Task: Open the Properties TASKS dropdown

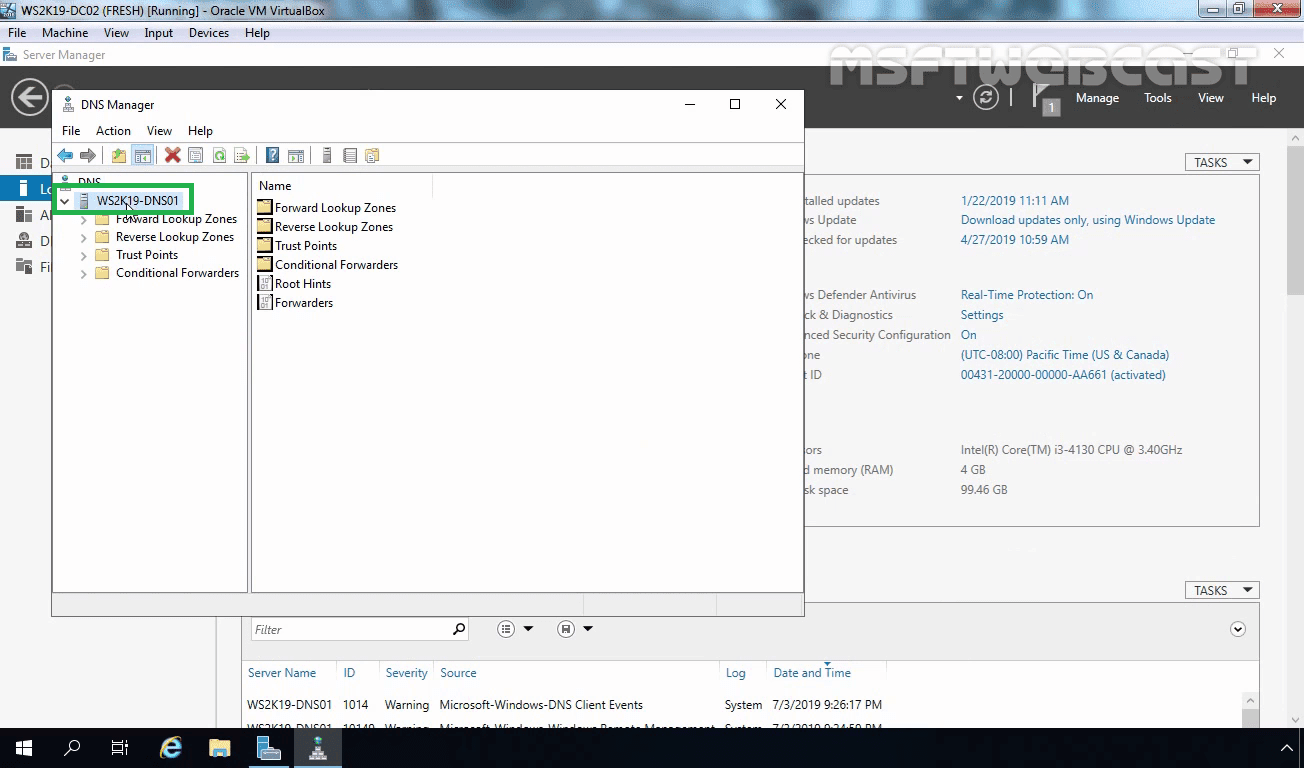Action: 1222,162
